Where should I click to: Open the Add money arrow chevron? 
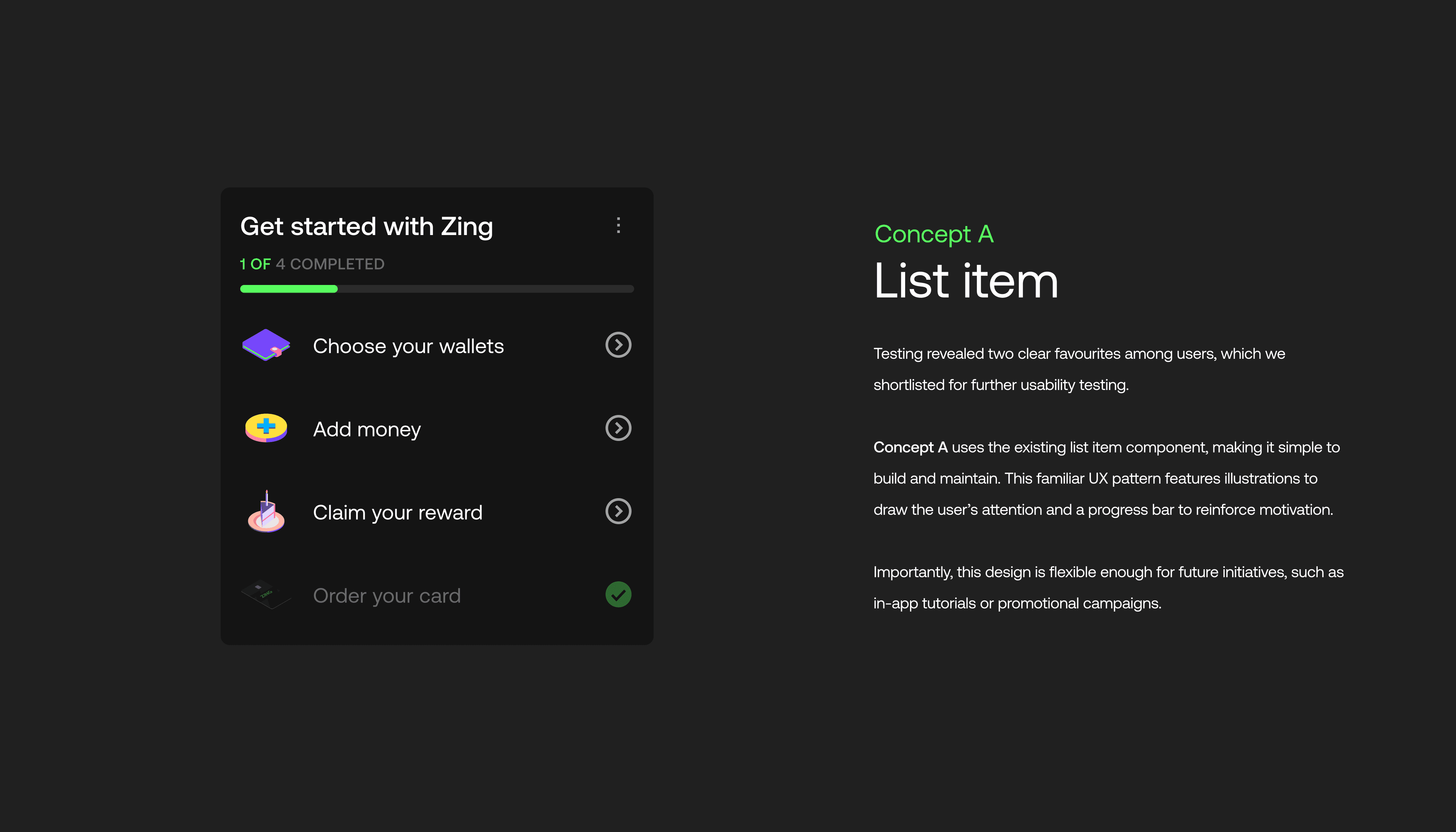pos(618,428)
